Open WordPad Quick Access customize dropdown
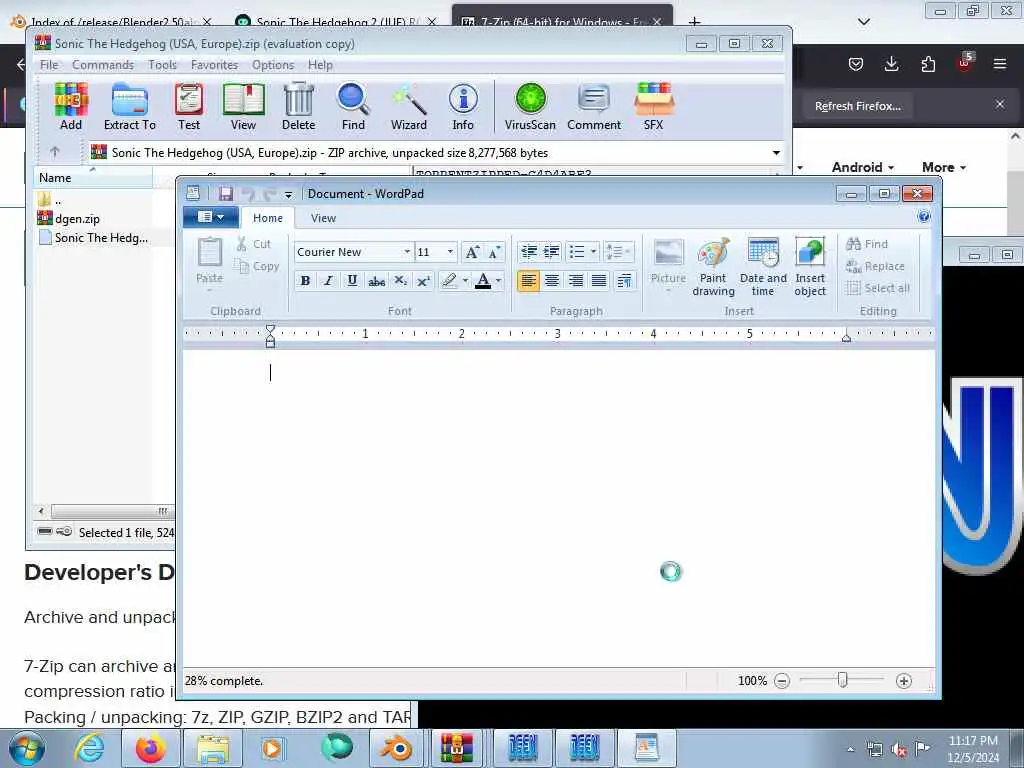Screen dimensions: 1024x768 tap(288, 195)
